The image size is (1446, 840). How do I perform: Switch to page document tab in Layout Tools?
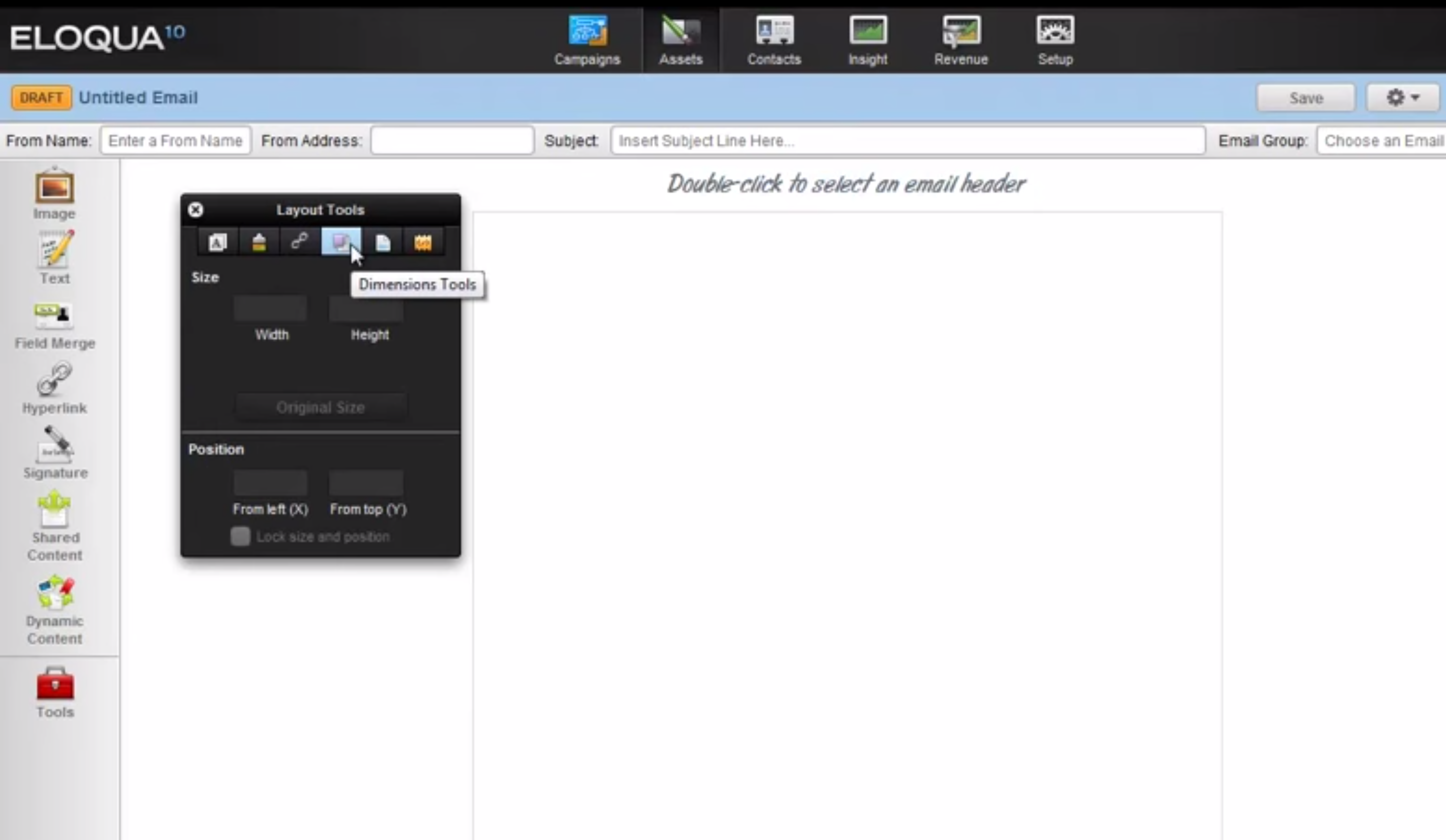tap(382, 242)
